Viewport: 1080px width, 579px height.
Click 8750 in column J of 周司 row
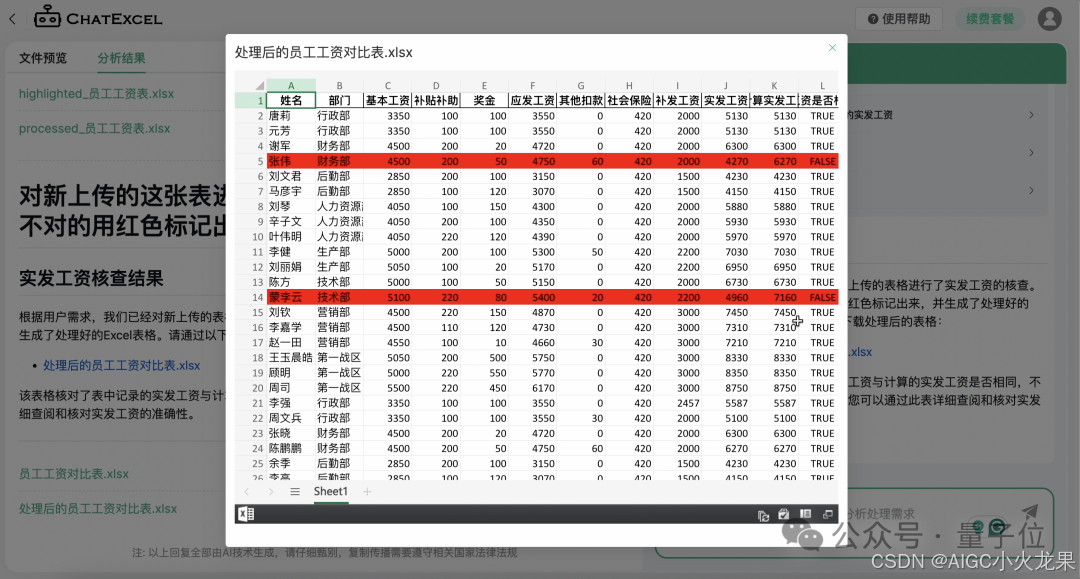[x=726, y=388]
